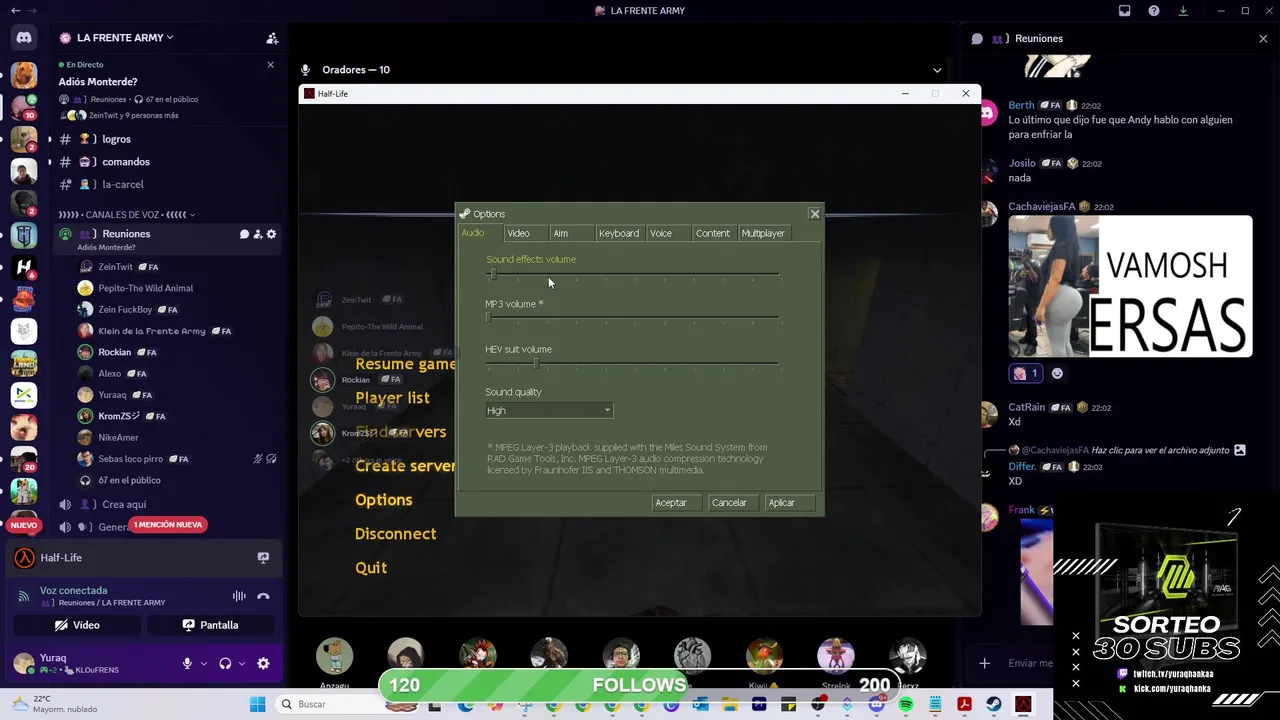Disconnect from voice with hang-up icon
This screenshot has width=1280, height=720.
[x=263, y=596]
